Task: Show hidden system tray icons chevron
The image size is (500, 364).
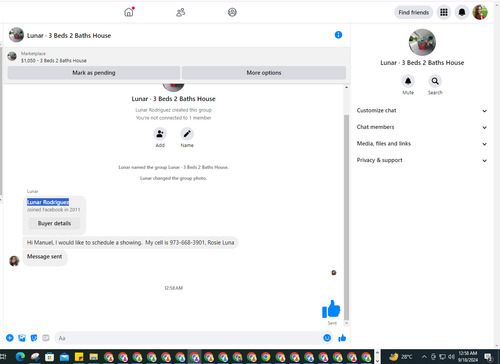Action: (424, 357)
